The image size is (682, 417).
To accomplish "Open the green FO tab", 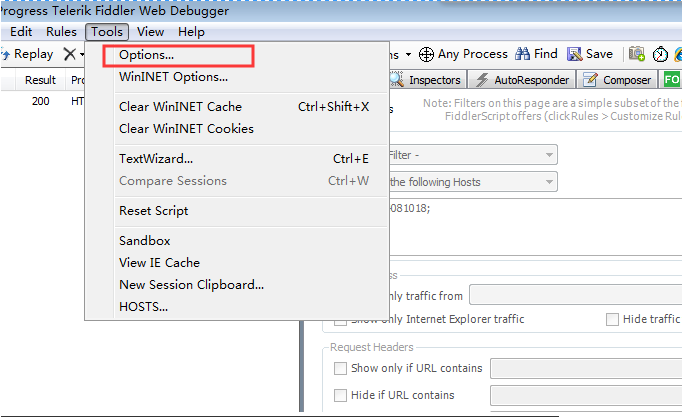I will 671,80.
